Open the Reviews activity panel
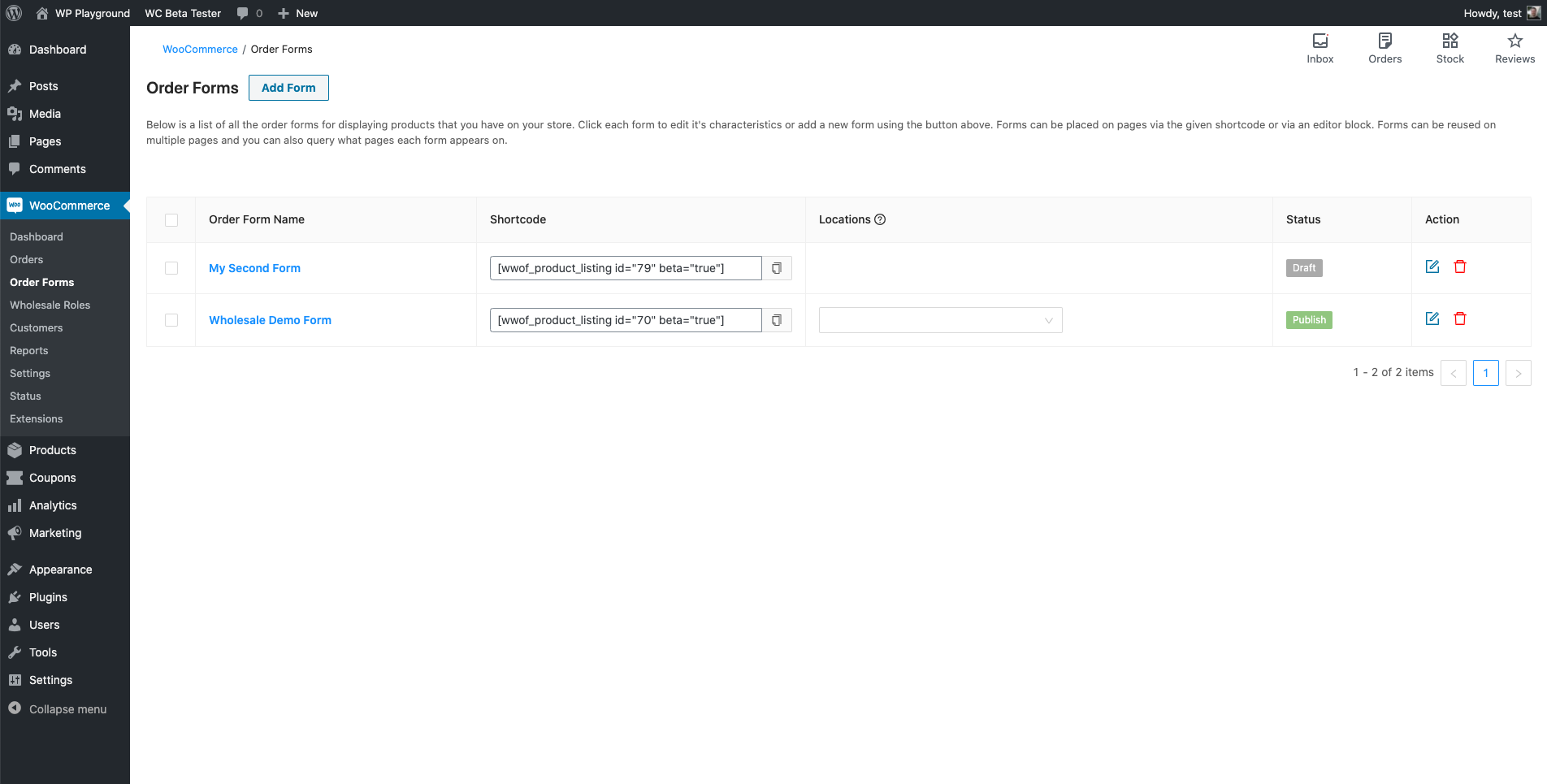Viewport: 1547px width, 784px height. coord(1514,49)
